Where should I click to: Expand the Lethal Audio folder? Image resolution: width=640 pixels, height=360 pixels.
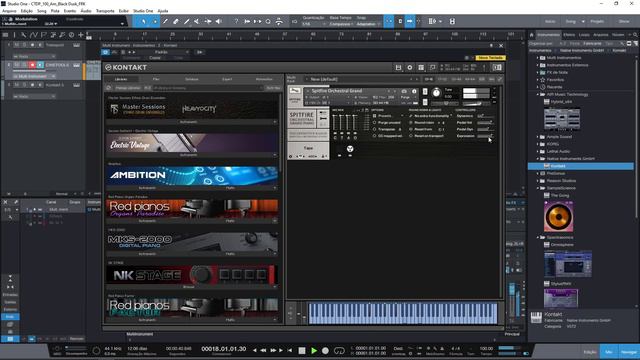(538, 151)
